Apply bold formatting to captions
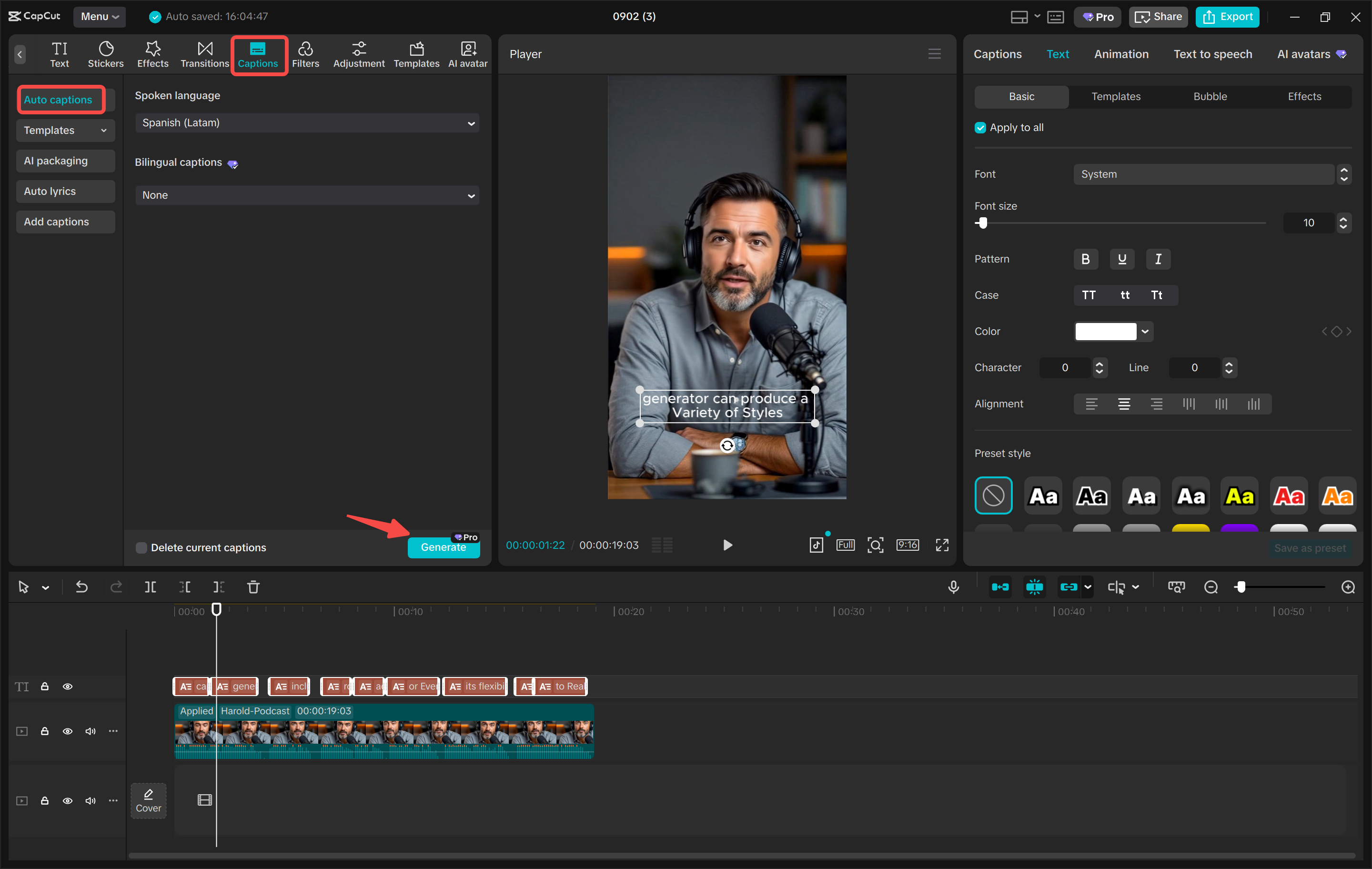 [1085, 259]
